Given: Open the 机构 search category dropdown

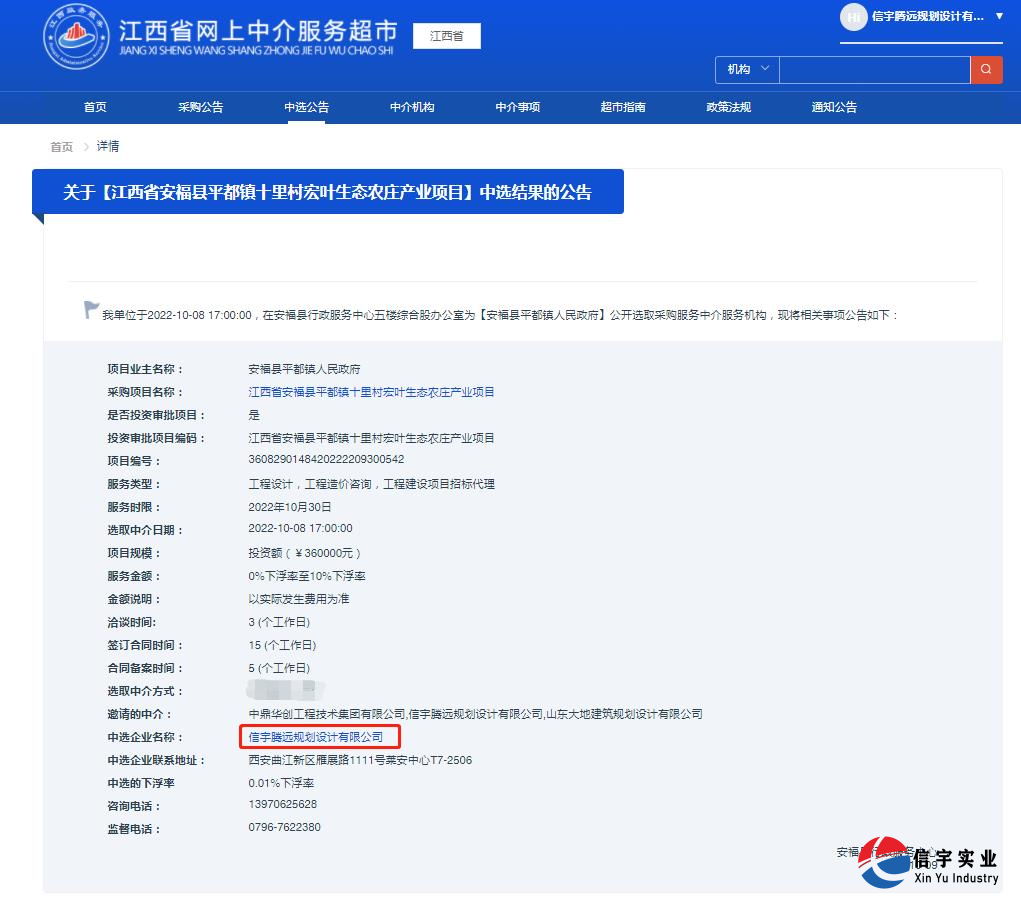Looking at the screenshot, I should pyautogui.click(x=744, y=70).
